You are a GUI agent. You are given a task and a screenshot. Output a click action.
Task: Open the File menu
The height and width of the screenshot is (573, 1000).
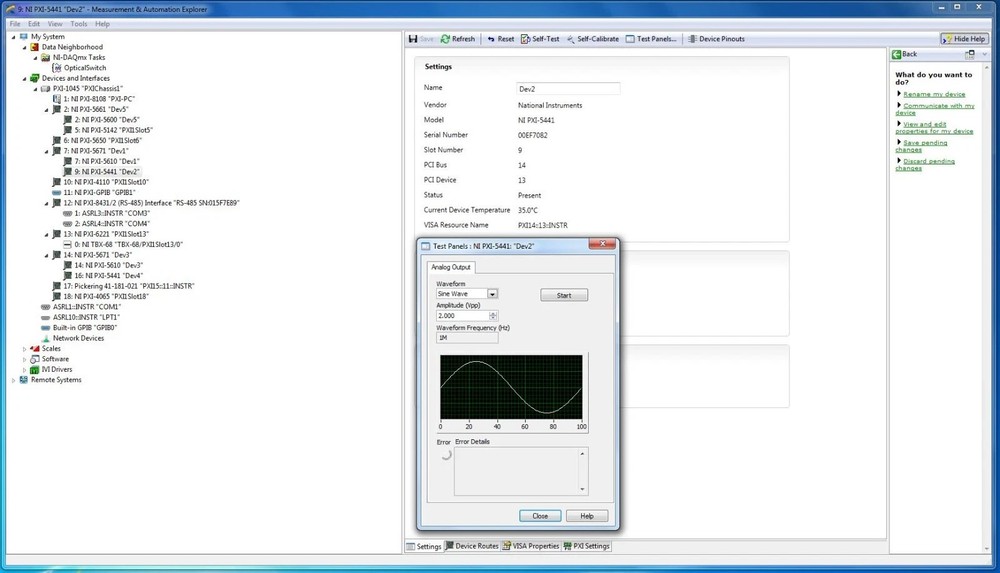(15, 24)
